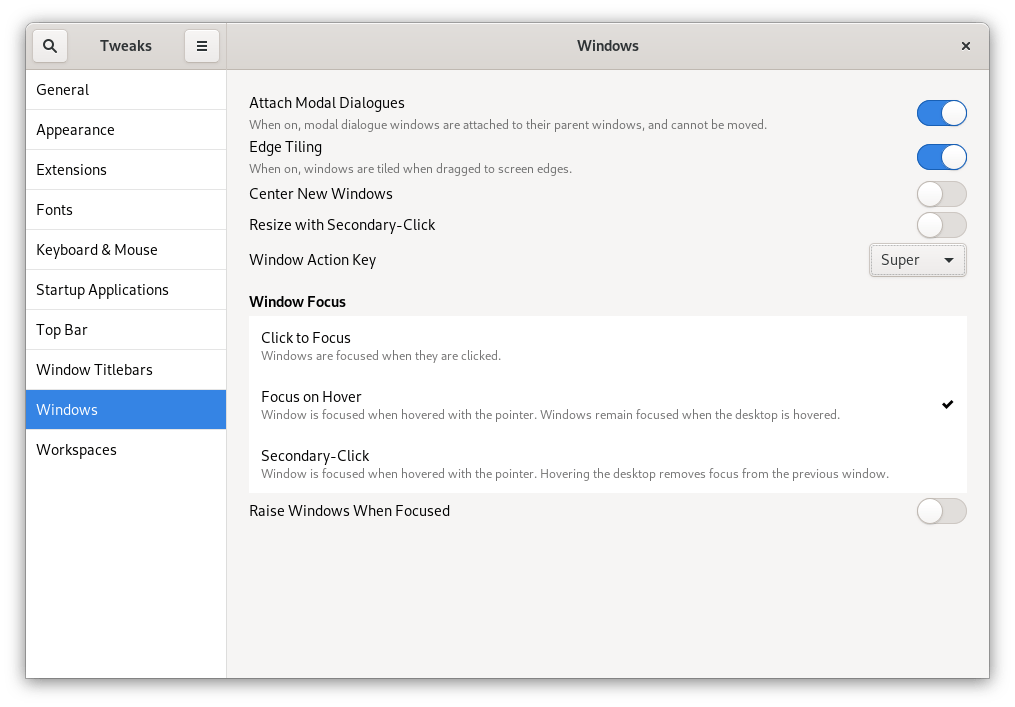Click the Windows header title

[x=608, y=46]
